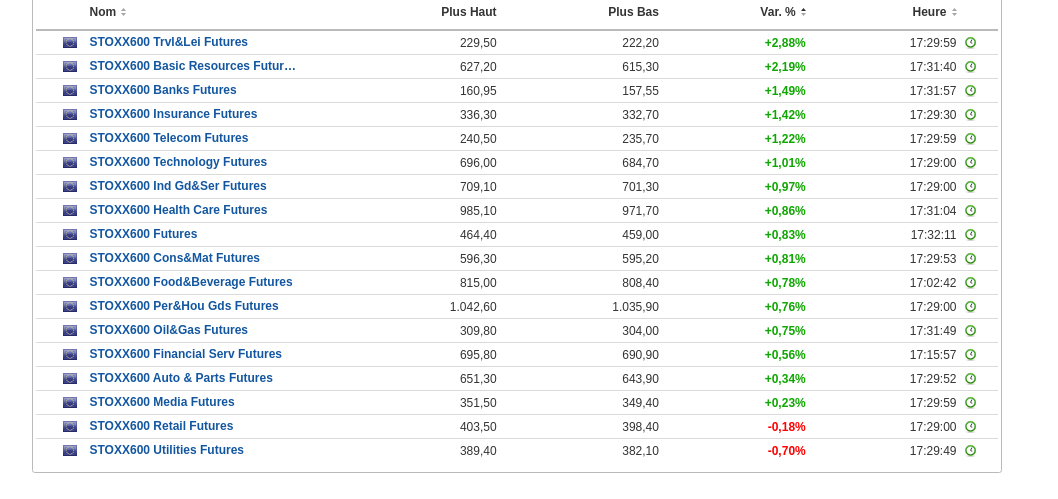Open the STOXX600 Auto & Parts Futures link

[x=181, y=379]
